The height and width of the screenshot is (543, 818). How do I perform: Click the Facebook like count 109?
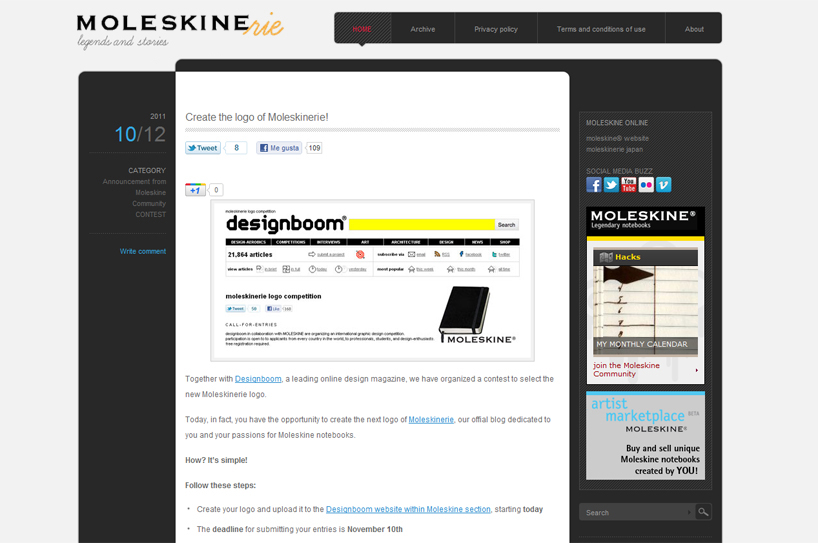(314, 148)
